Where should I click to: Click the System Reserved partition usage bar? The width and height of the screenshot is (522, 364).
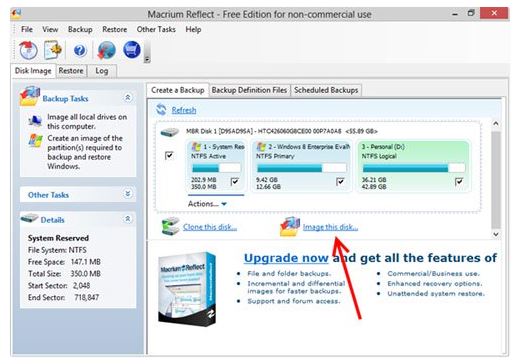click(216, 168)
